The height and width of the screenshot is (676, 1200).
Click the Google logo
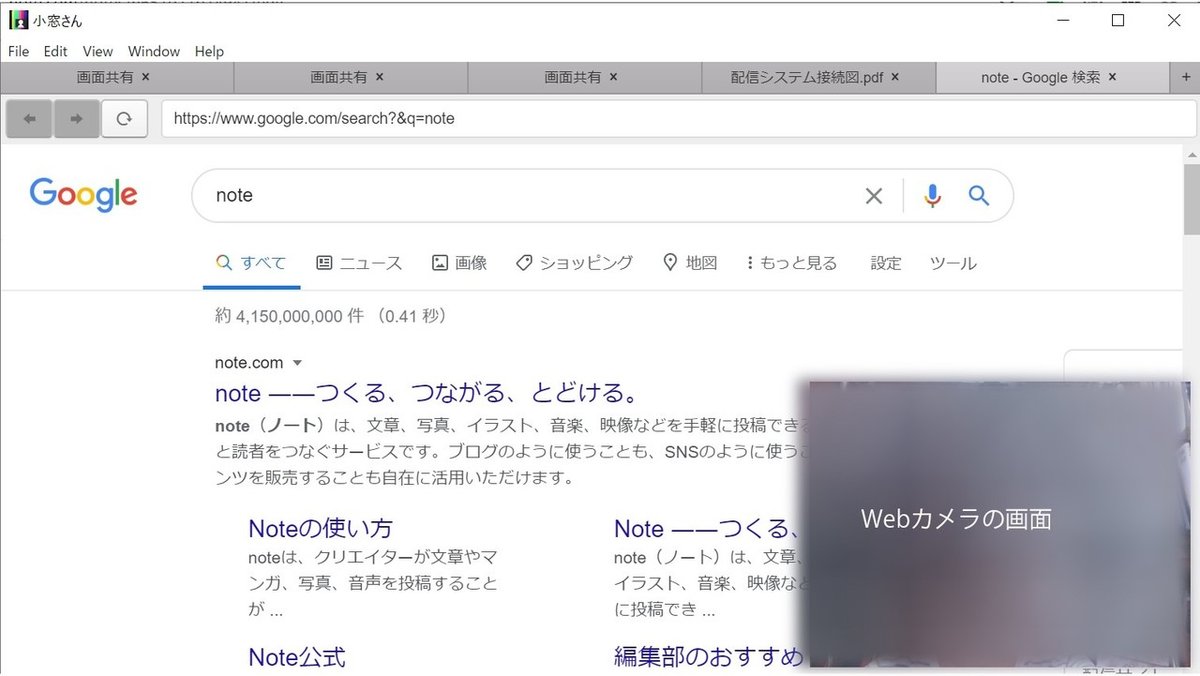[x=84, y=195]
